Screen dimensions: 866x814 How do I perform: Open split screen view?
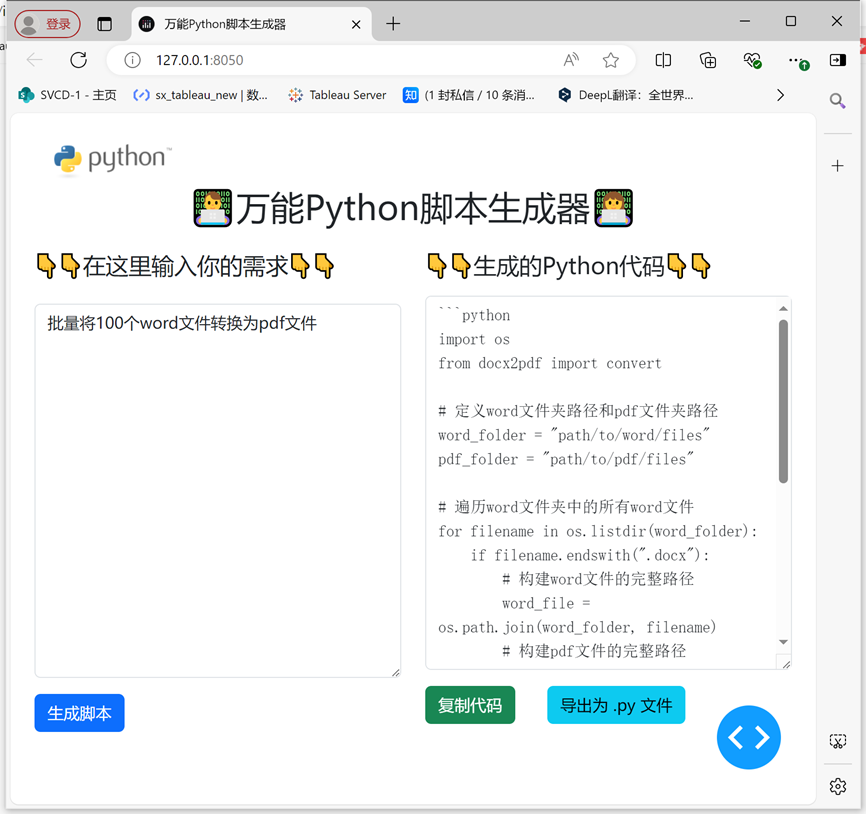[663, 60]
